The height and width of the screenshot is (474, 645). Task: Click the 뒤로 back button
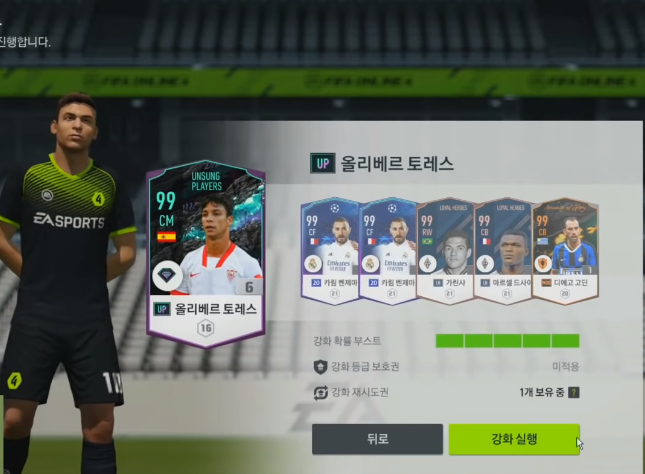coord(377,439)
